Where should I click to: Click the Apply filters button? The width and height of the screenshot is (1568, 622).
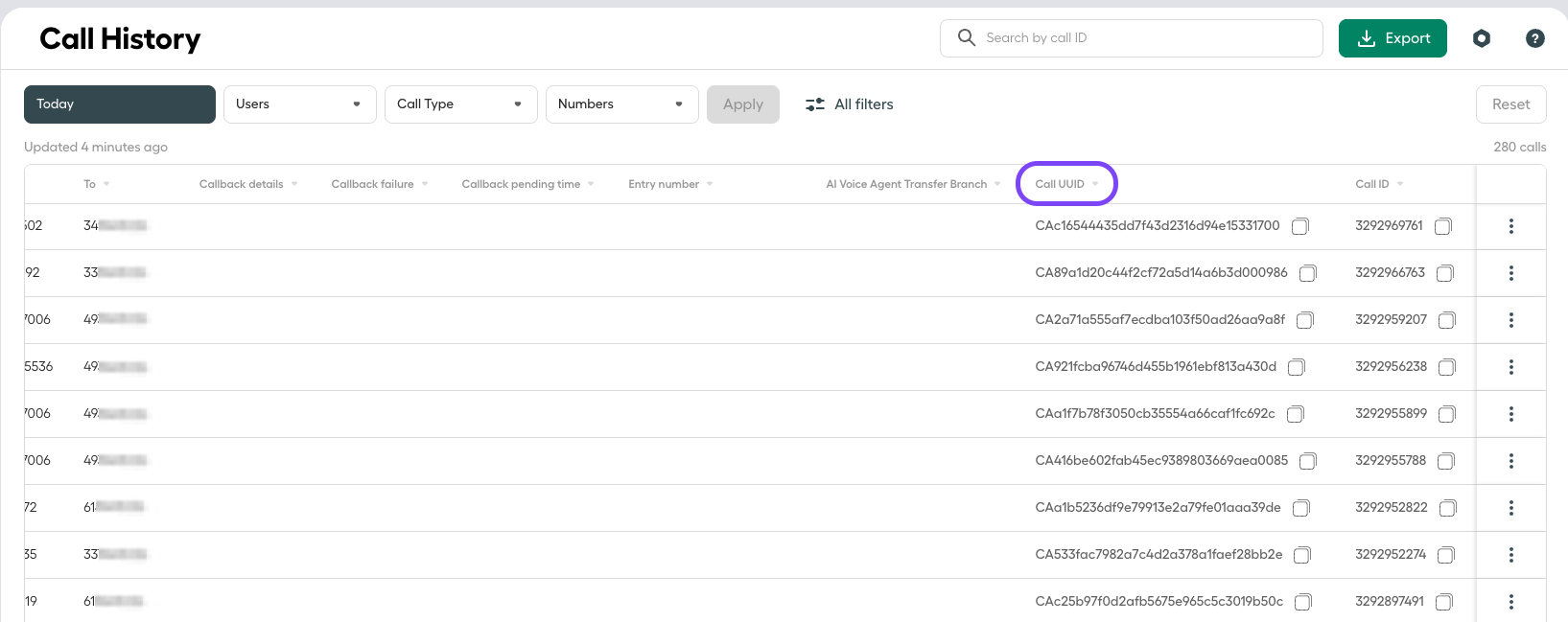click(743, 104)
